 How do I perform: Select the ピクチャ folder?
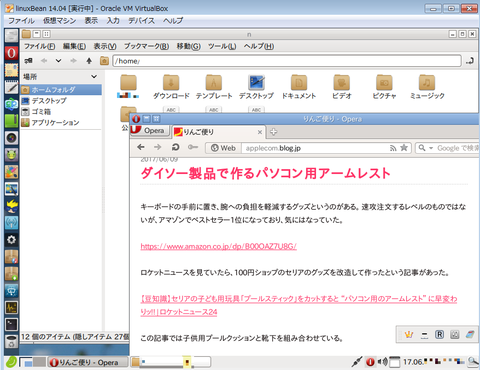(x=384, y=87)
